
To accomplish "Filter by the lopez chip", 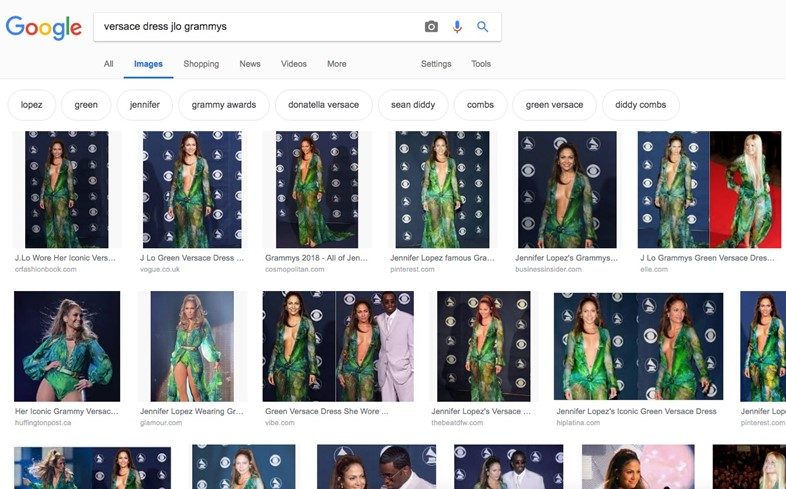I will pos(32,105).
